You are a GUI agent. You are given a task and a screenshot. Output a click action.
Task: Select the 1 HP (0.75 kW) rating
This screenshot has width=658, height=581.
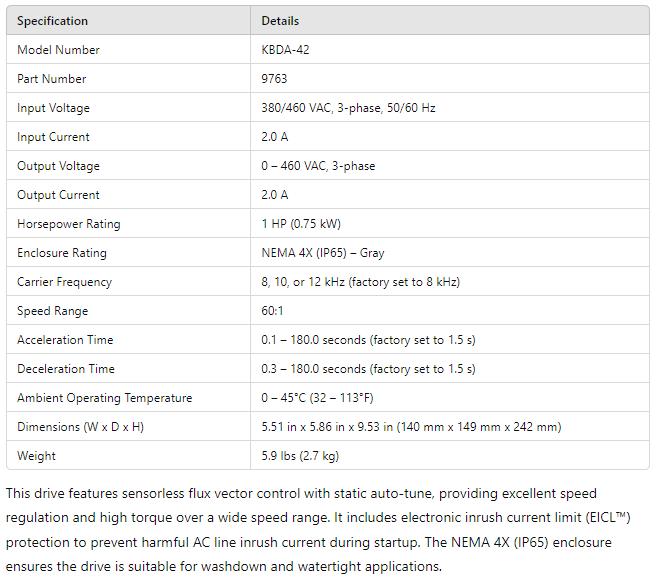(301, 224)
